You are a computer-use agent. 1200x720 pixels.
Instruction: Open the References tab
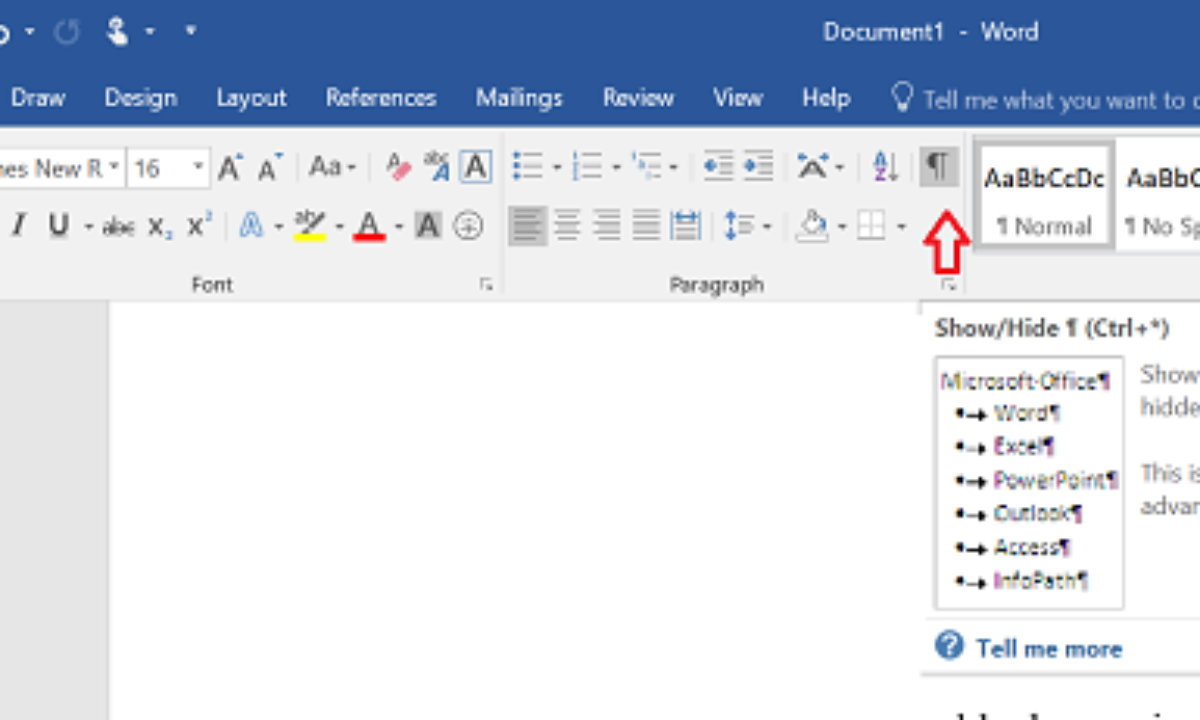(x=381, y=98)
